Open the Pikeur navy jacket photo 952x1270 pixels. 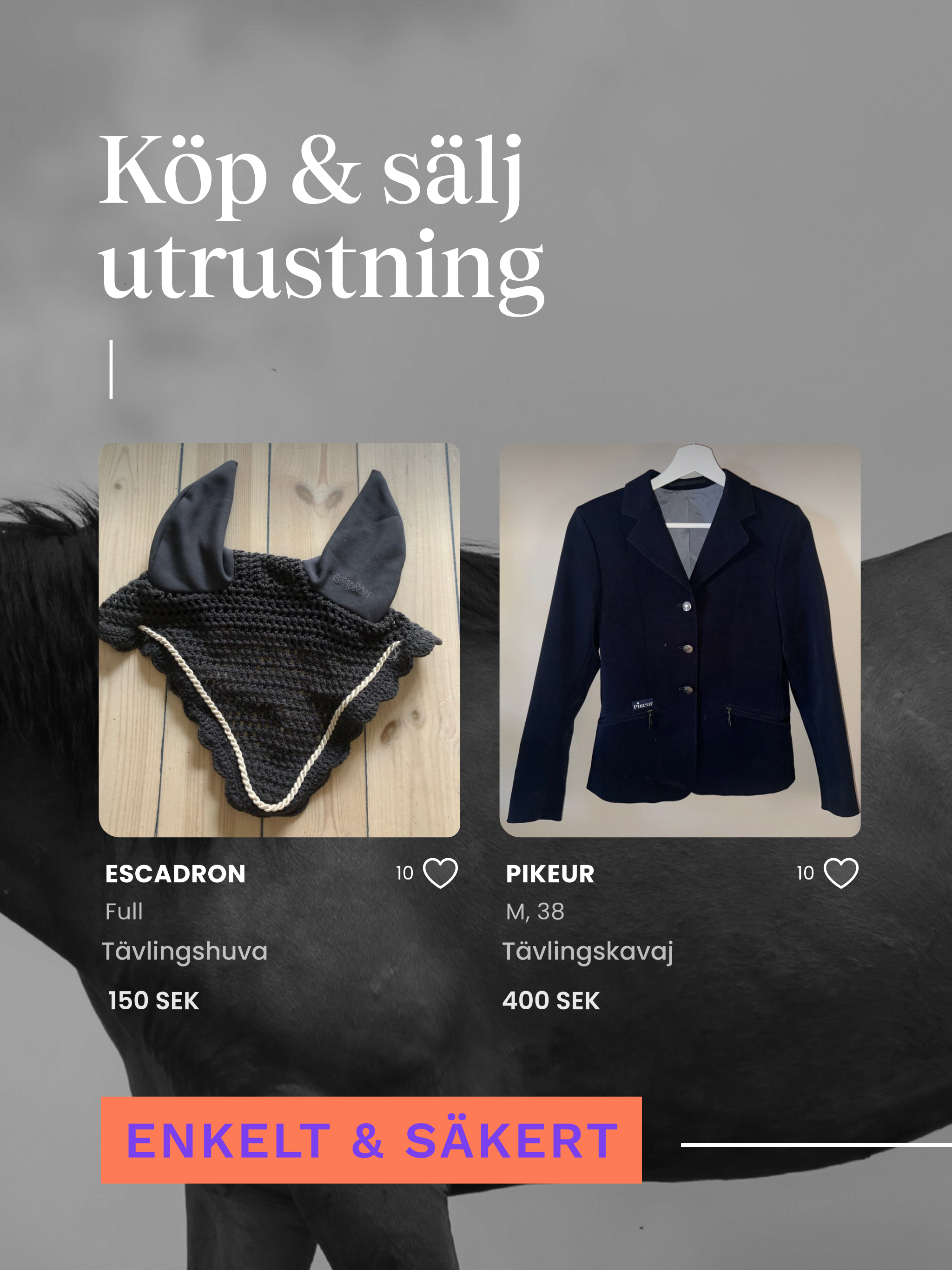click(680, 640)
